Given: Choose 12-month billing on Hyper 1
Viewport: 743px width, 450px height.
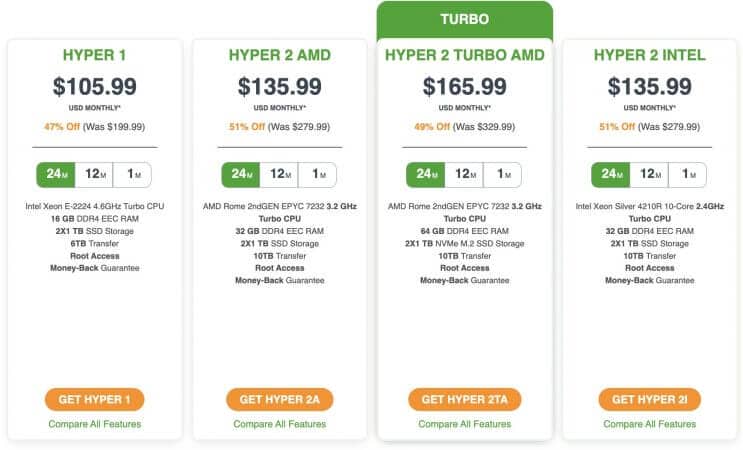Looking at the screenshot, I should [94, 174].
